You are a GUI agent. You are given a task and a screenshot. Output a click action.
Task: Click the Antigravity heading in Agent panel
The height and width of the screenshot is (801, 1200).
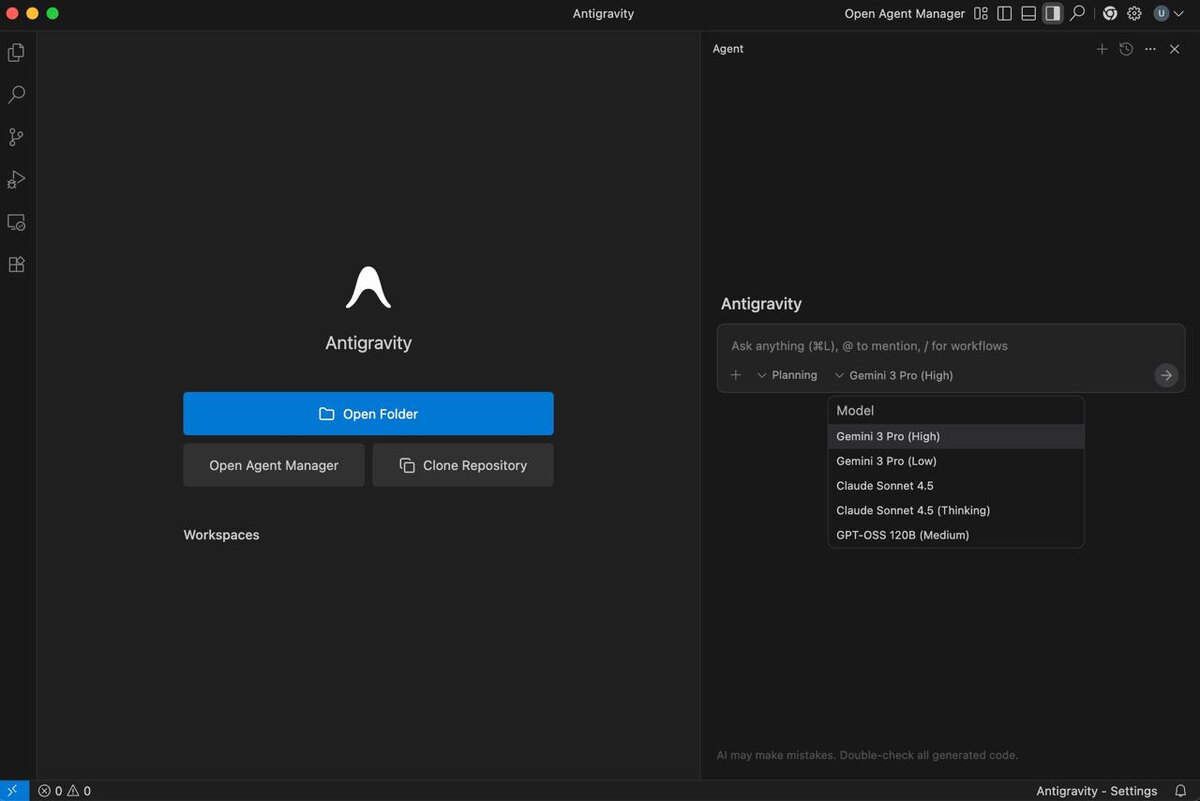pyautogui.click(x=761, y=304)
